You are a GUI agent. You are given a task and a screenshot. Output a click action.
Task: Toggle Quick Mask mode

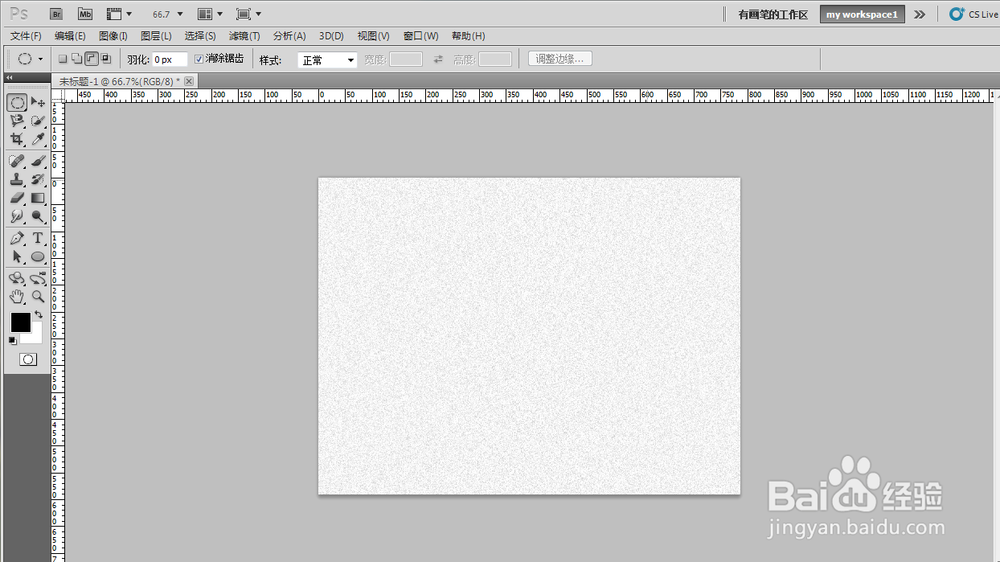tap(27, 360)
